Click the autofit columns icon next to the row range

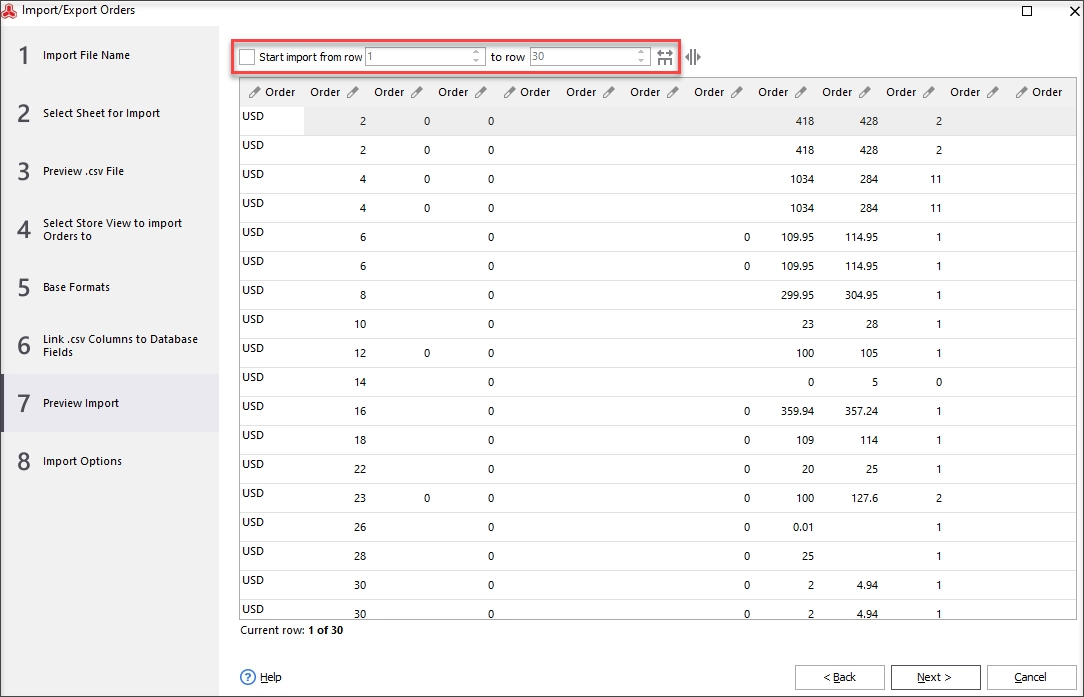[x=665, y=57]
